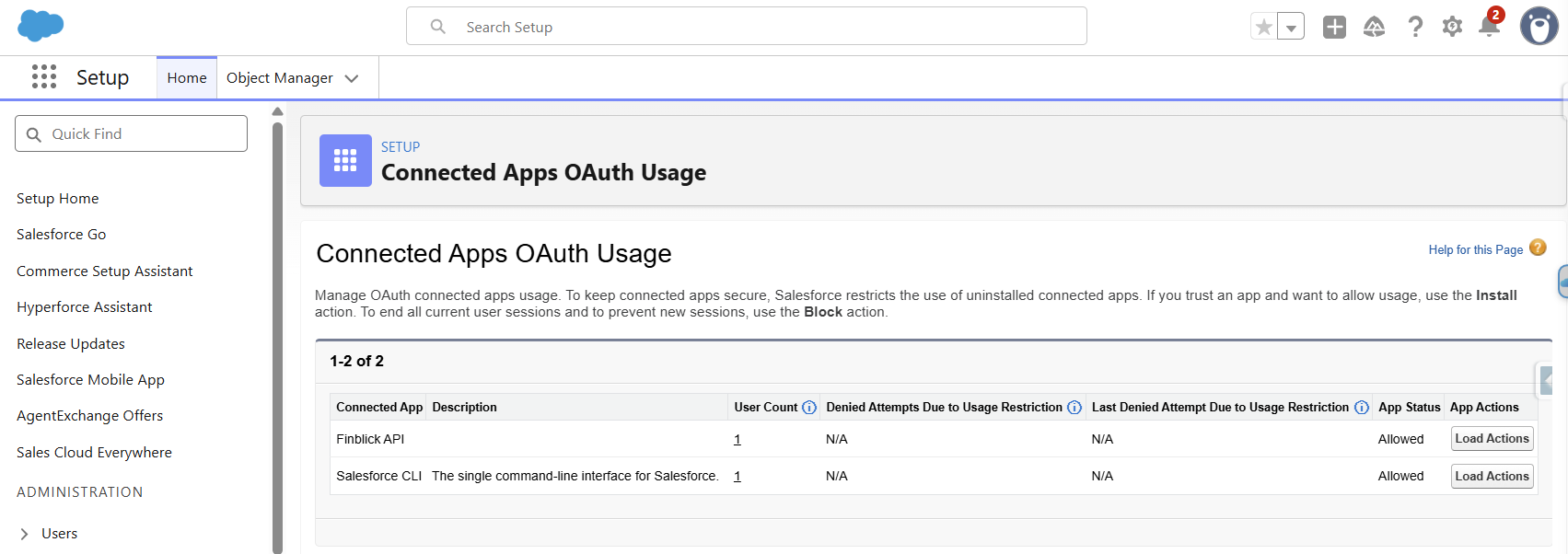Screen dimensions: 1568x554
Task: Click the Search Setup field
Action: coord(747,26)
